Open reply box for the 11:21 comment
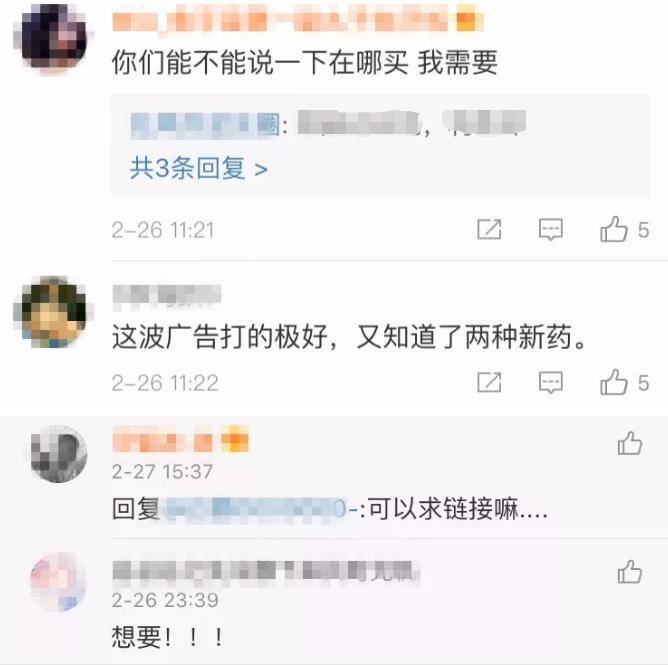Screen dimensions: 668x665 point(550,230)
